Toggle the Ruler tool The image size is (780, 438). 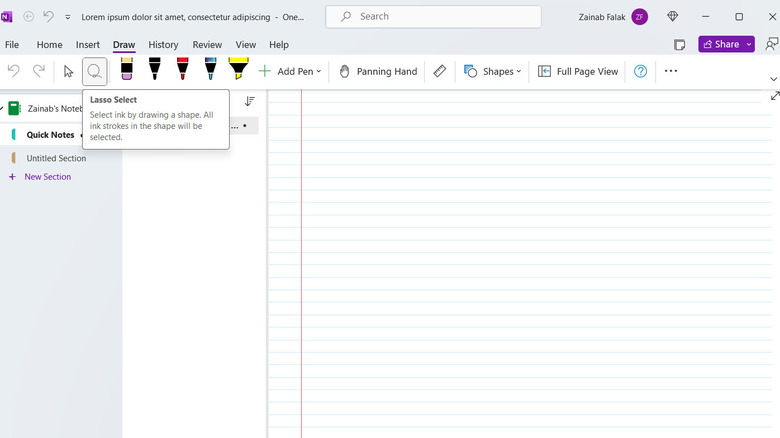point(440,71)
